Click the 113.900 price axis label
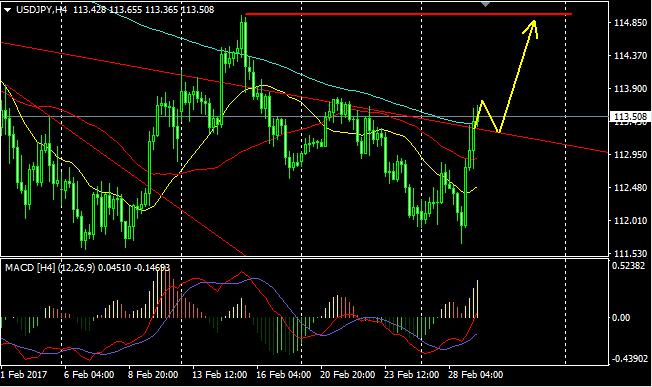This screenshot has height=387, width=652. pyautogui.click(x=630, y=89)
